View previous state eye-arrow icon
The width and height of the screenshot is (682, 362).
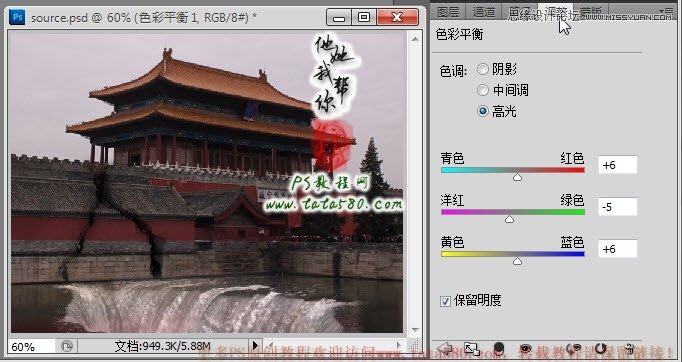click(574, 349)
